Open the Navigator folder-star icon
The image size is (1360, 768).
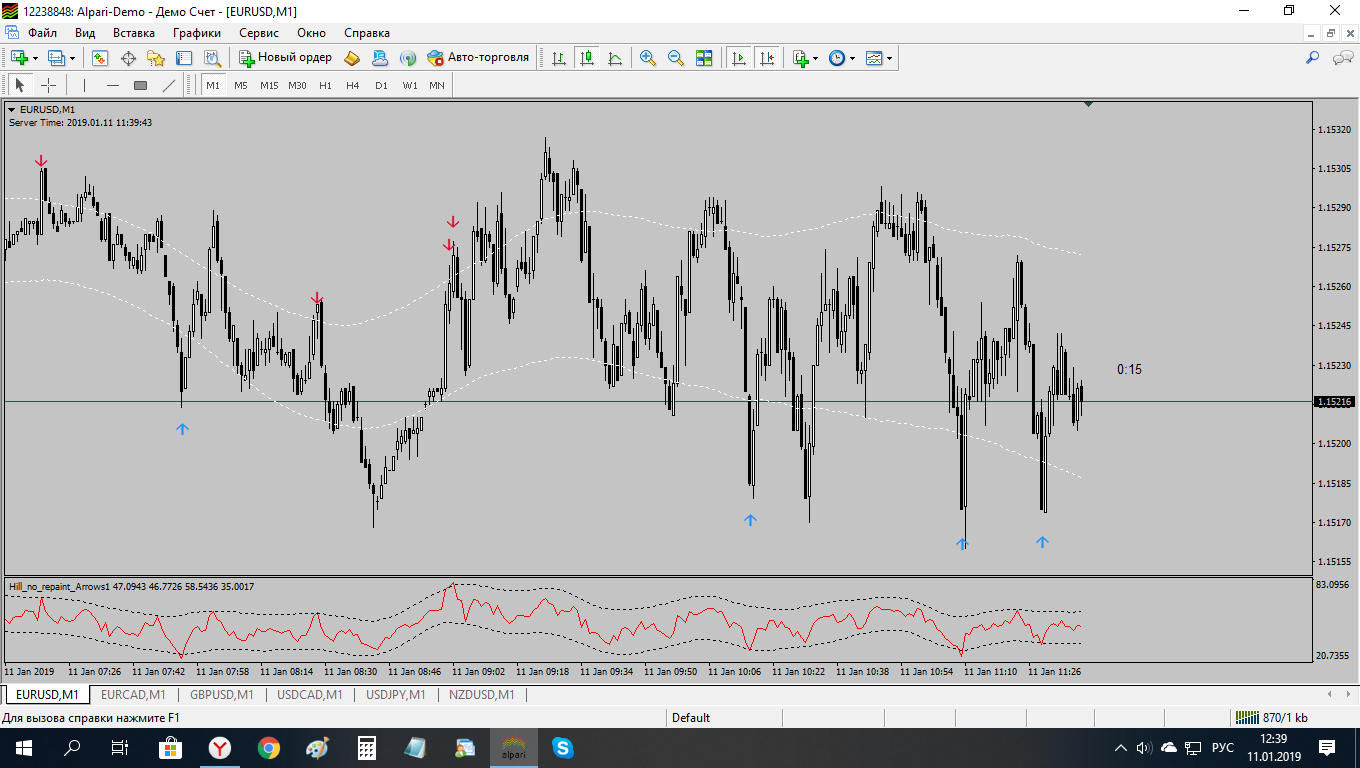(156, 58)
